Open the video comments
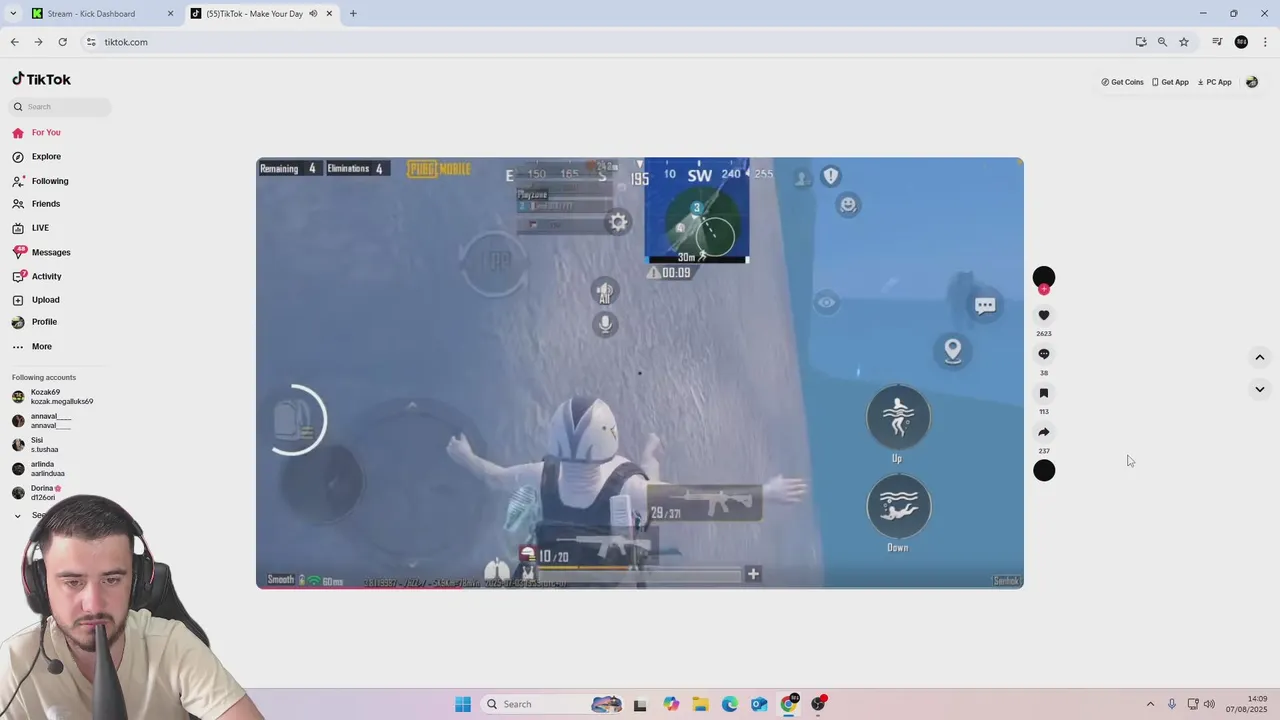 click(1044, 354)
